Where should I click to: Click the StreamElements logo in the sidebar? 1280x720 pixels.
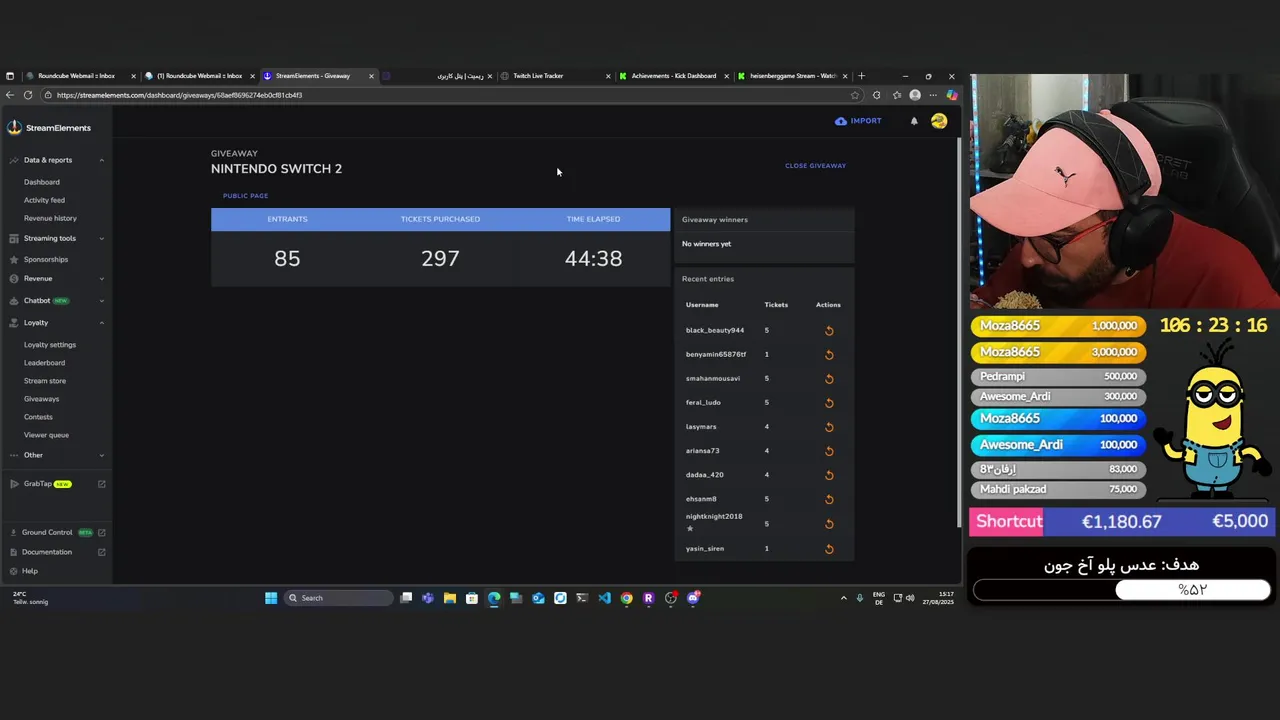pyautogui.click(x=49, y=128)
